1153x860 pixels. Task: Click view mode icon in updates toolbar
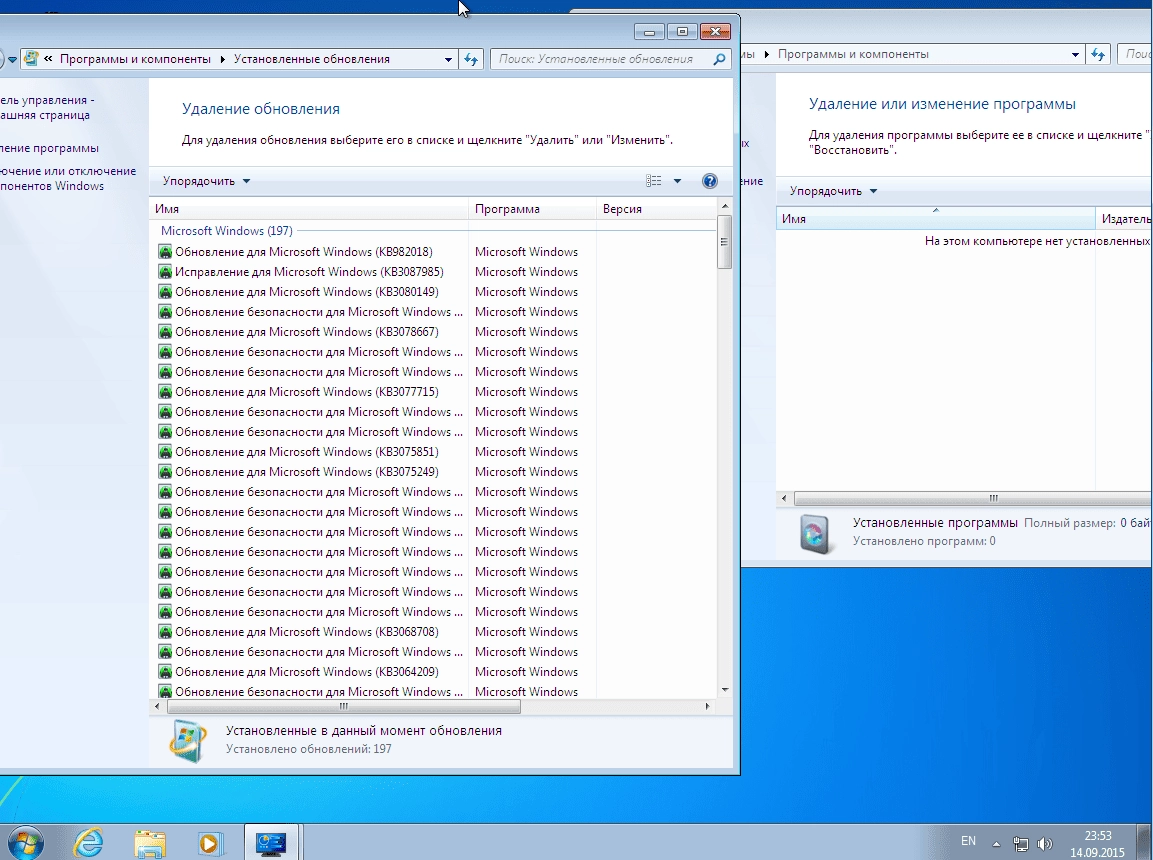click(x=654, y=181)
